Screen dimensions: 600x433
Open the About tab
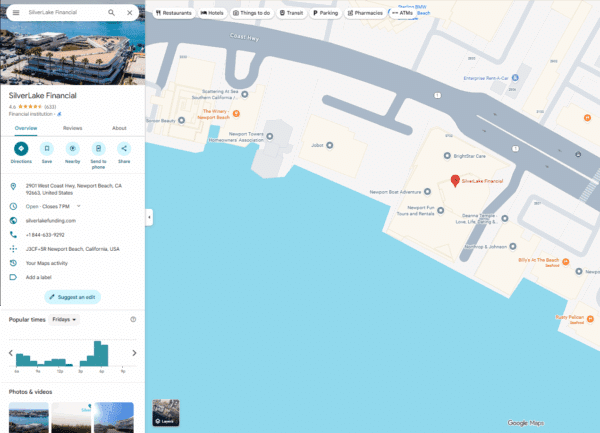pos(119,128)
